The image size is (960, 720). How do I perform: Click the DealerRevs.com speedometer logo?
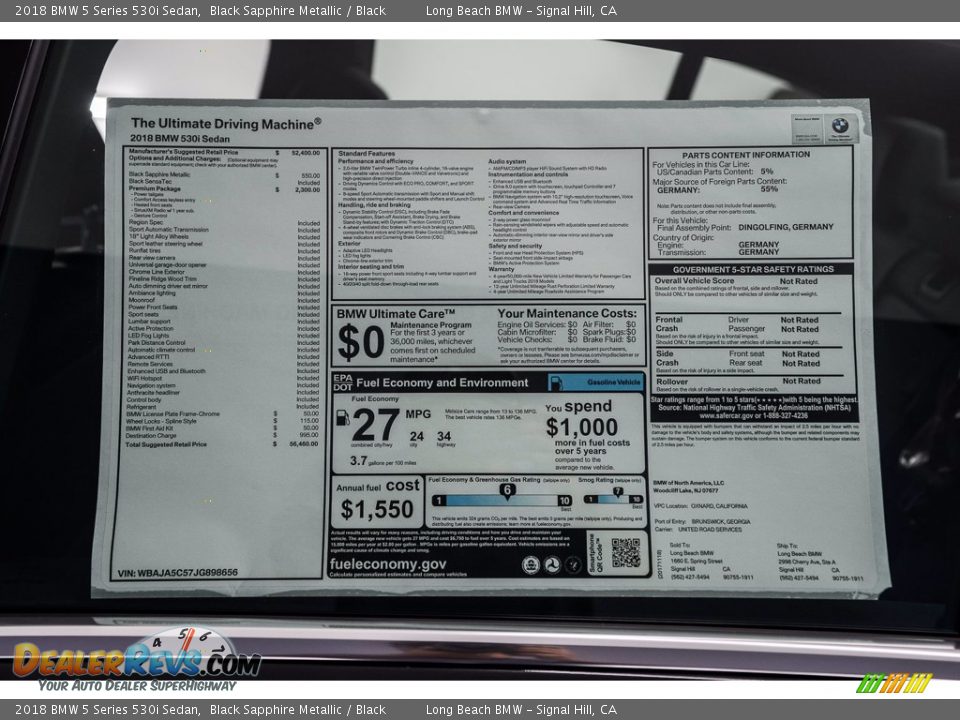[x=136, y=657]
